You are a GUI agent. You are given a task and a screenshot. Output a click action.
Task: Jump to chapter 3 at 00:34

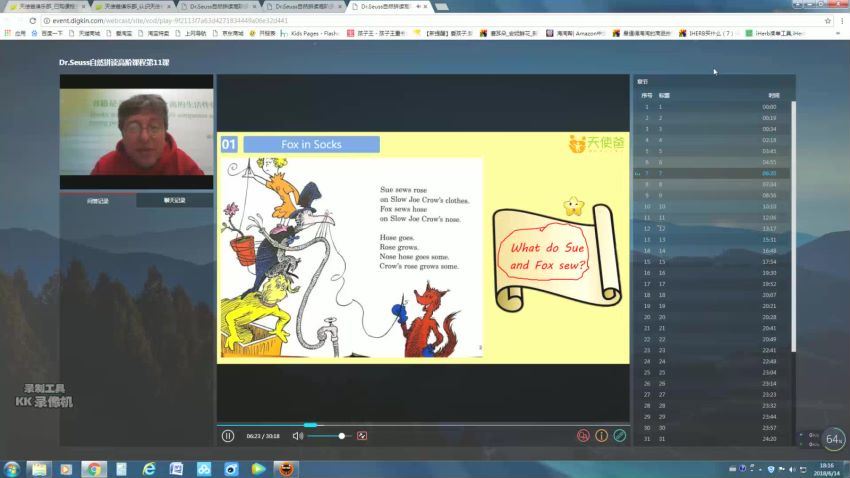pyautogui.click(x=711, y=129)
